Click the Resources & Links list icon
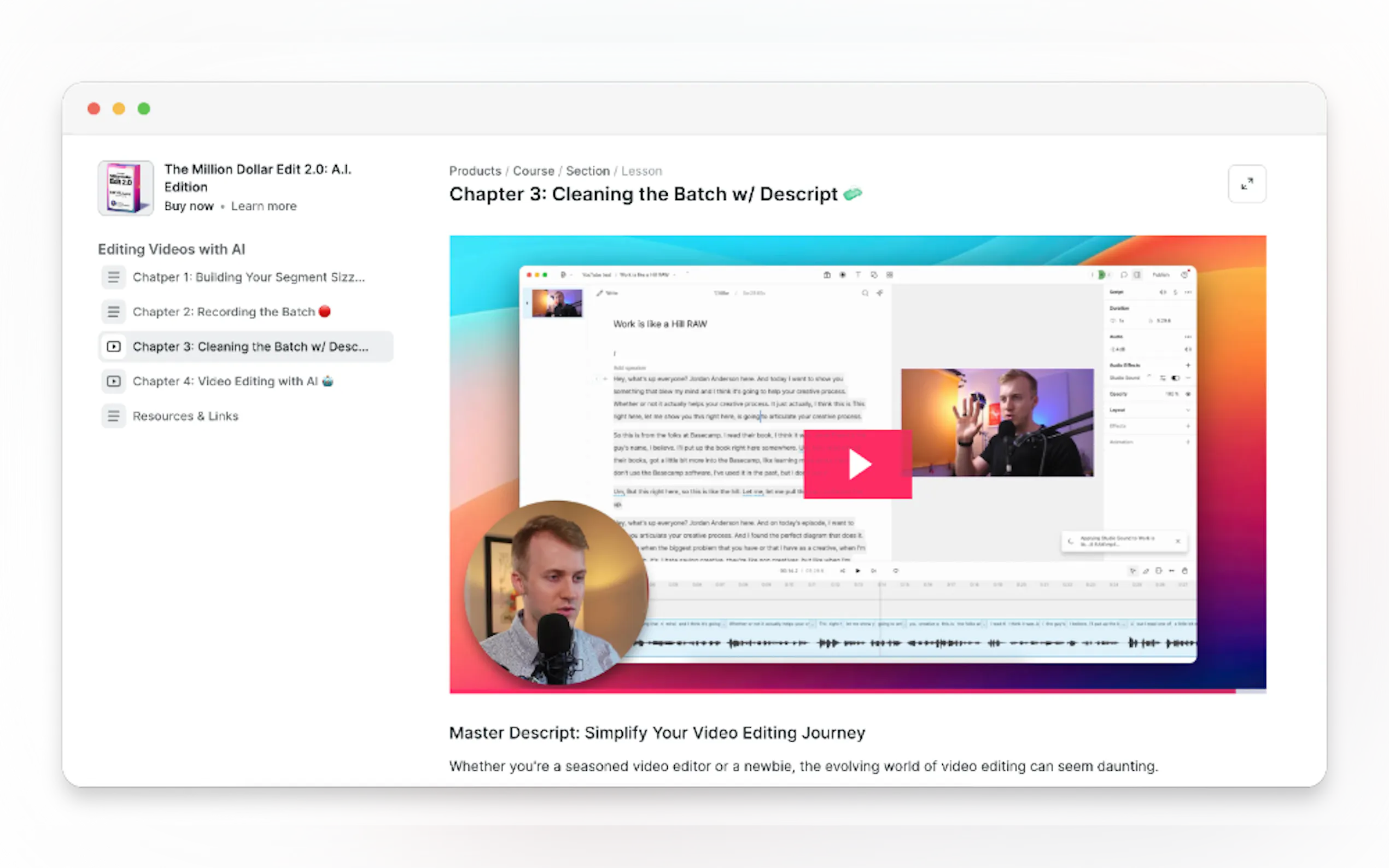Image resolution: width=1389 pixels, height=868 pixels. [x=114, y=415]
